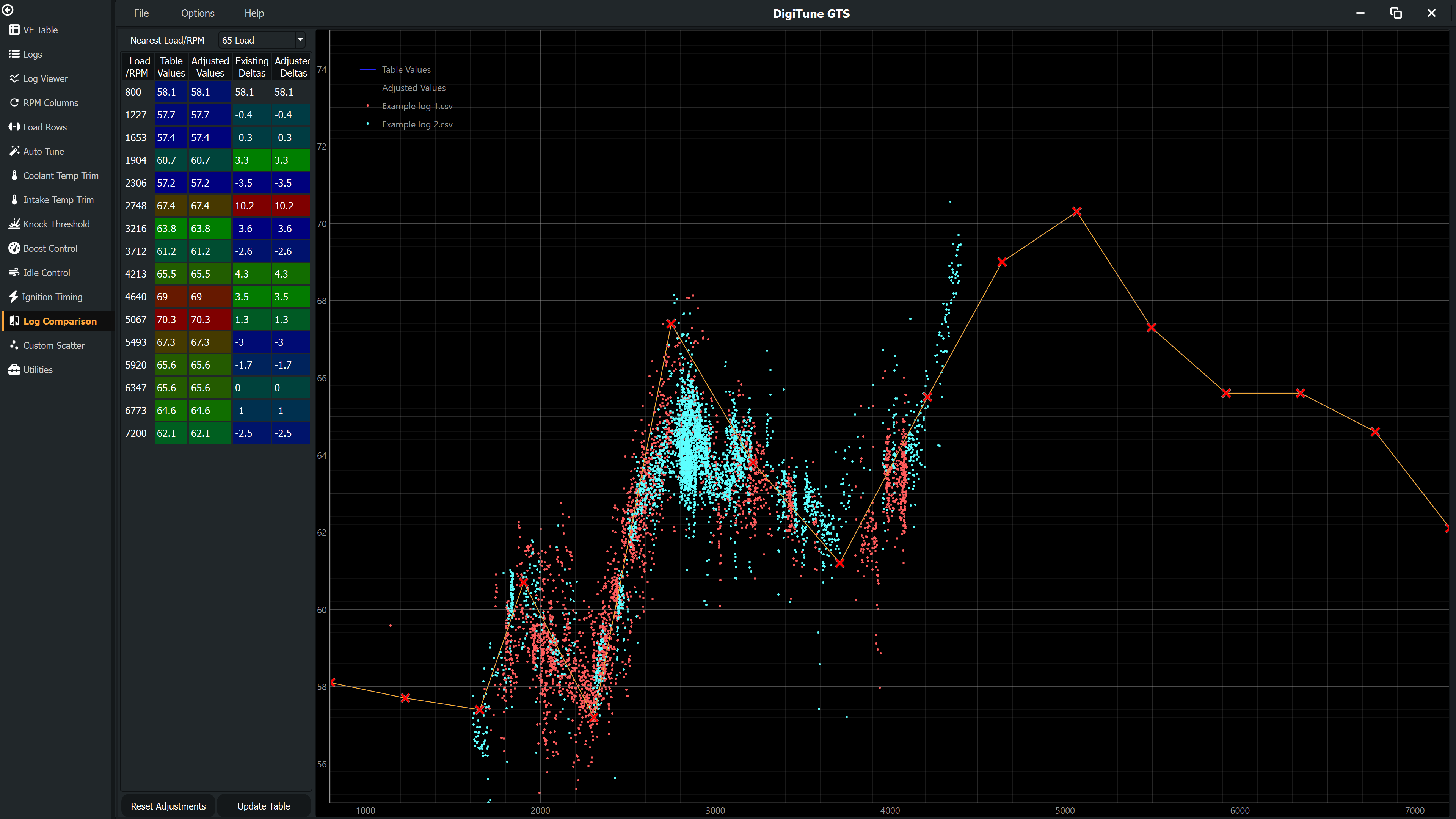Click the 3712 Load/RPM row label
The image size is (1456, 819).
(x=137, y=251)
